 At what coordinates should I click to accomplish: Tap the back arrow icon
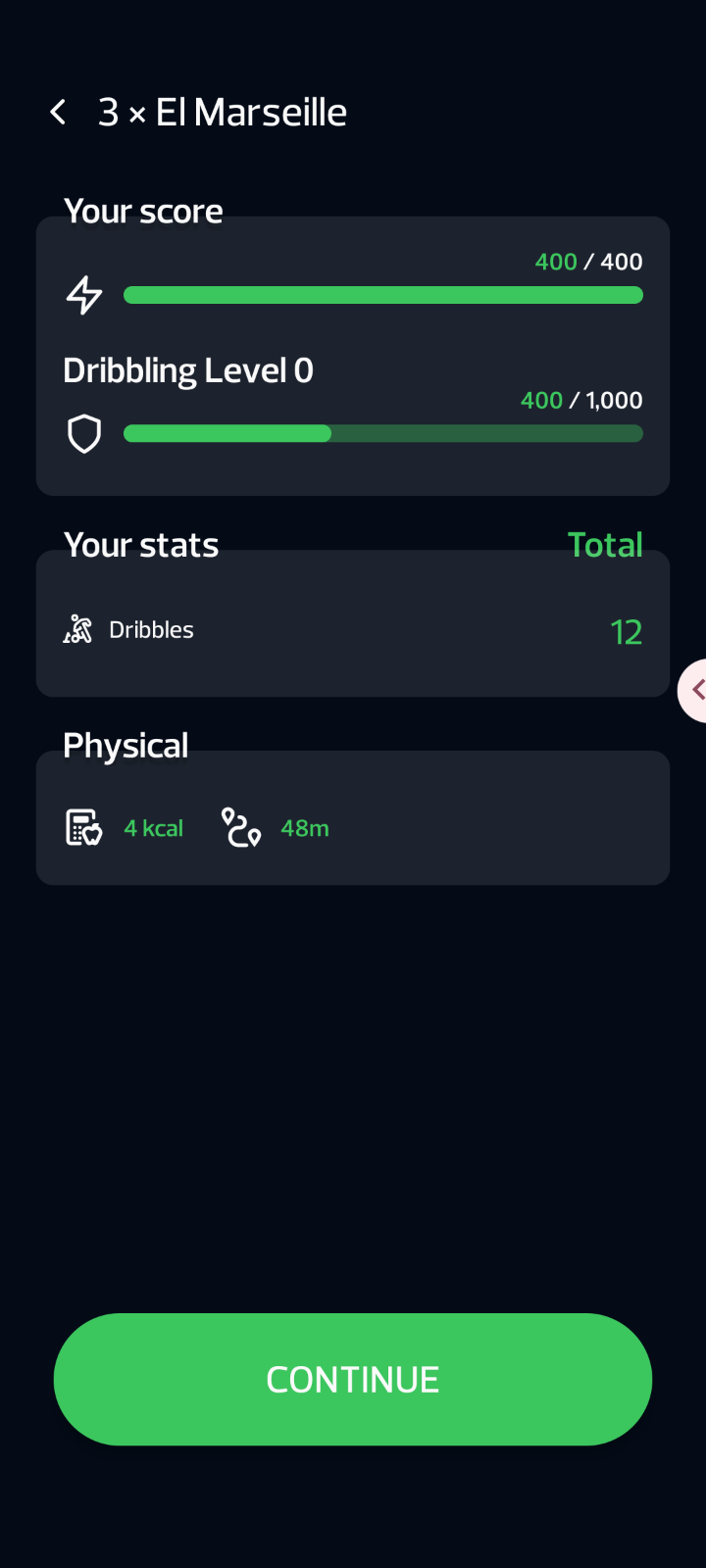tap(59, 113)
